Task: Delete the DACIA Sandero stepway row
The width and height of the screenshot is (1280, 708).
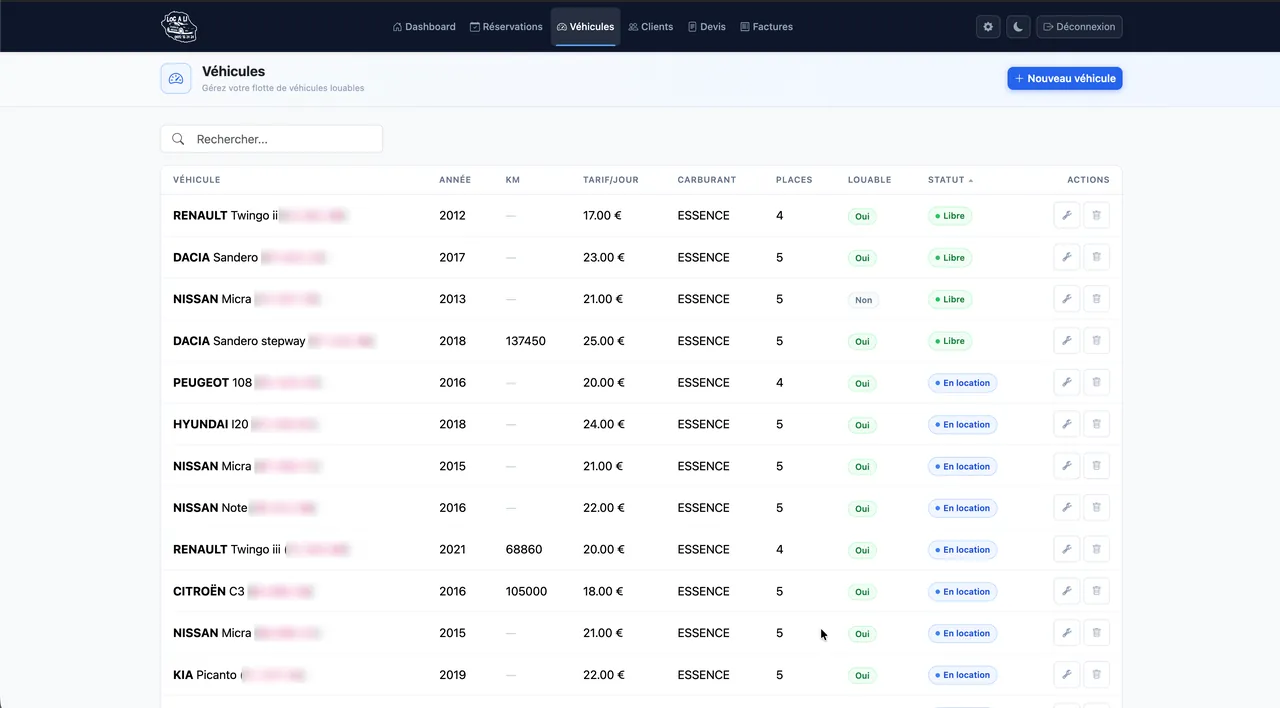Action: [x=1096, y=341]
